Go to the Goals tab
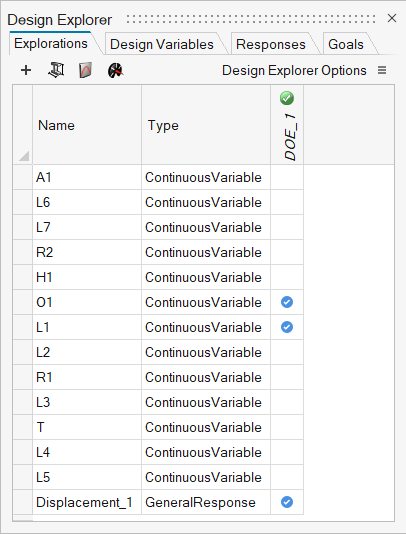The width and height of the screenshot is (406, 534). (346, 44)
